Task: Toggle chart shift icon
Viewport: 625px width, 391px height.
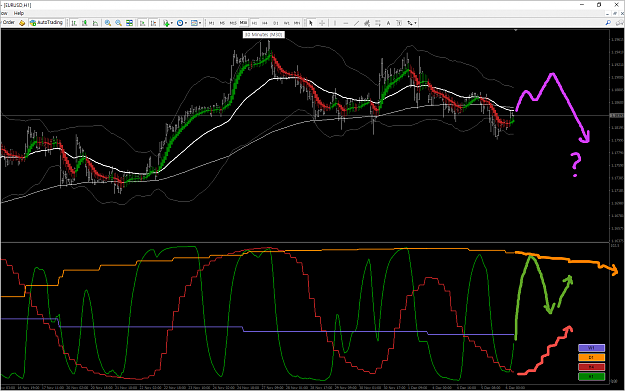Action: (153, 23)
